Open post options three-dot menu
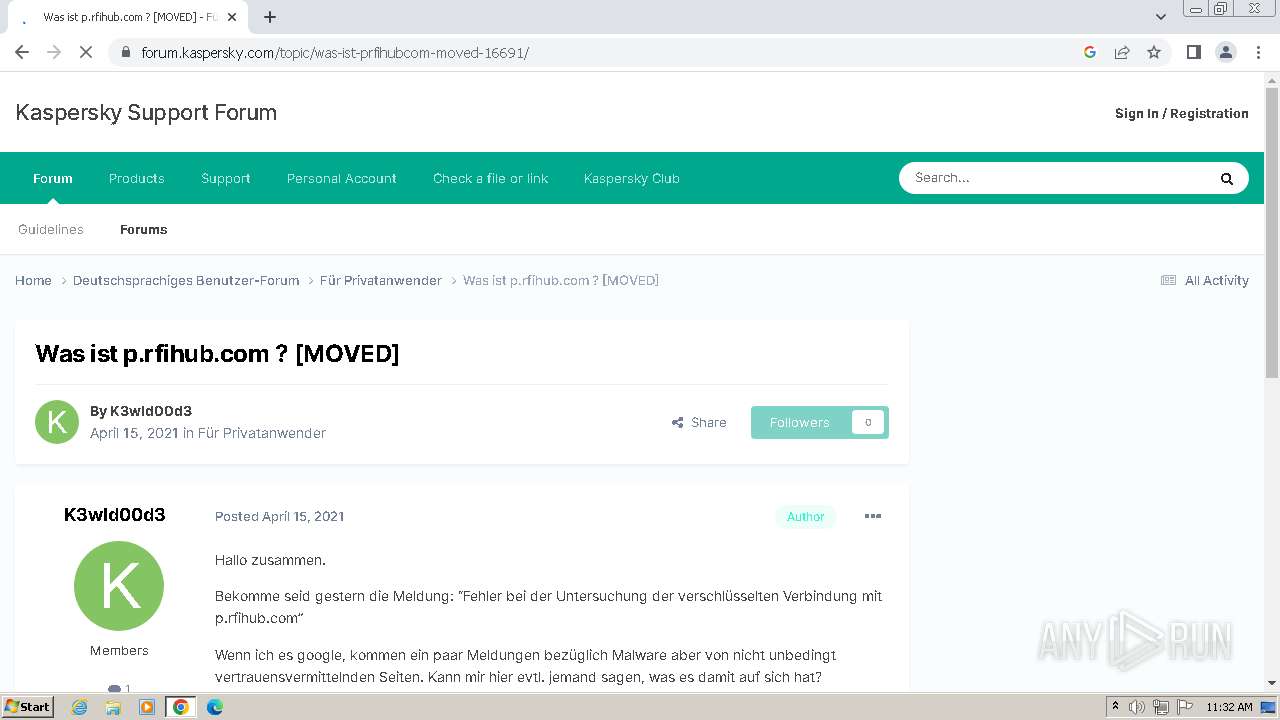This screenshot has height=720, width=1280. 873,516
